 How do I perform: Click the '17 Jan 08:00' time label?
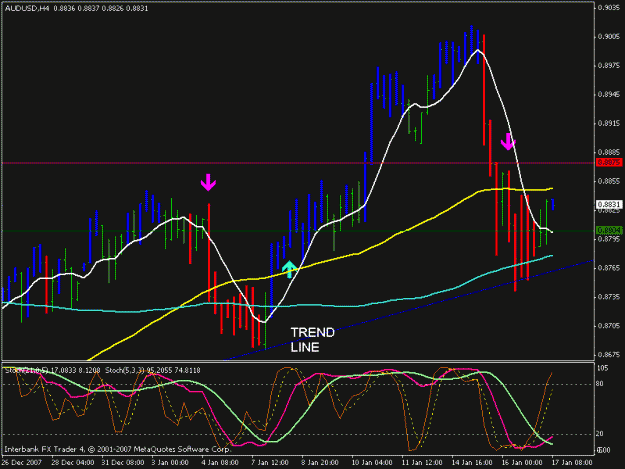click(x=572, y=463)
